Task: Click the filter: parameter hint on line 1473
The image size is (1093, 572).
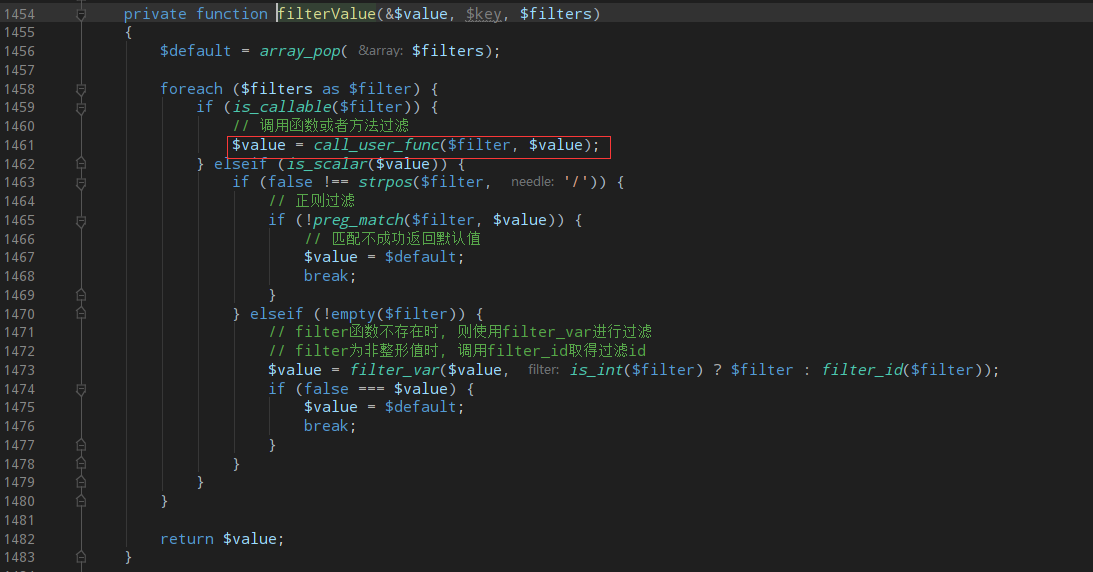Action: [x=544, y=369]
